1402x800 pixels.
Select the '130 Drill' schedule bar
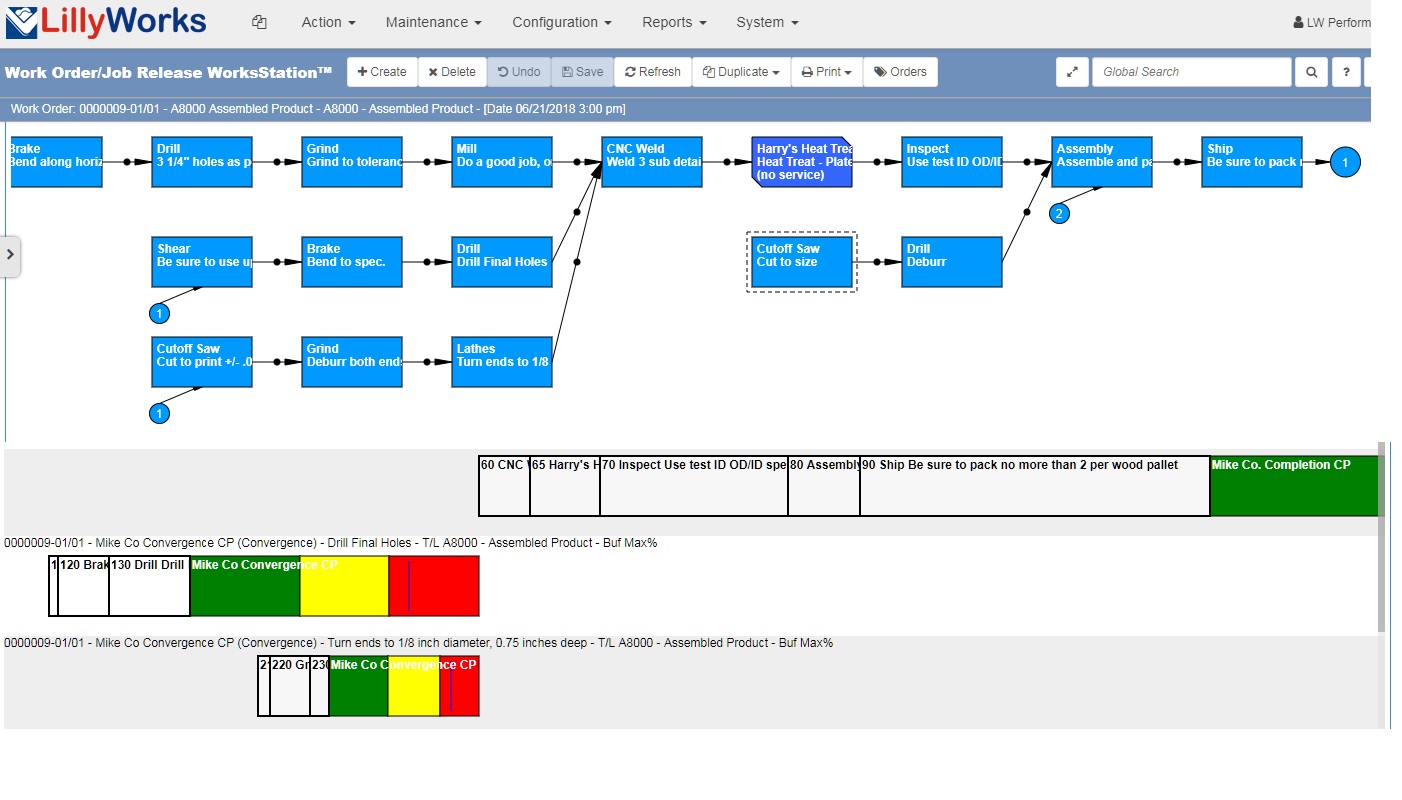tap(149, 586)
